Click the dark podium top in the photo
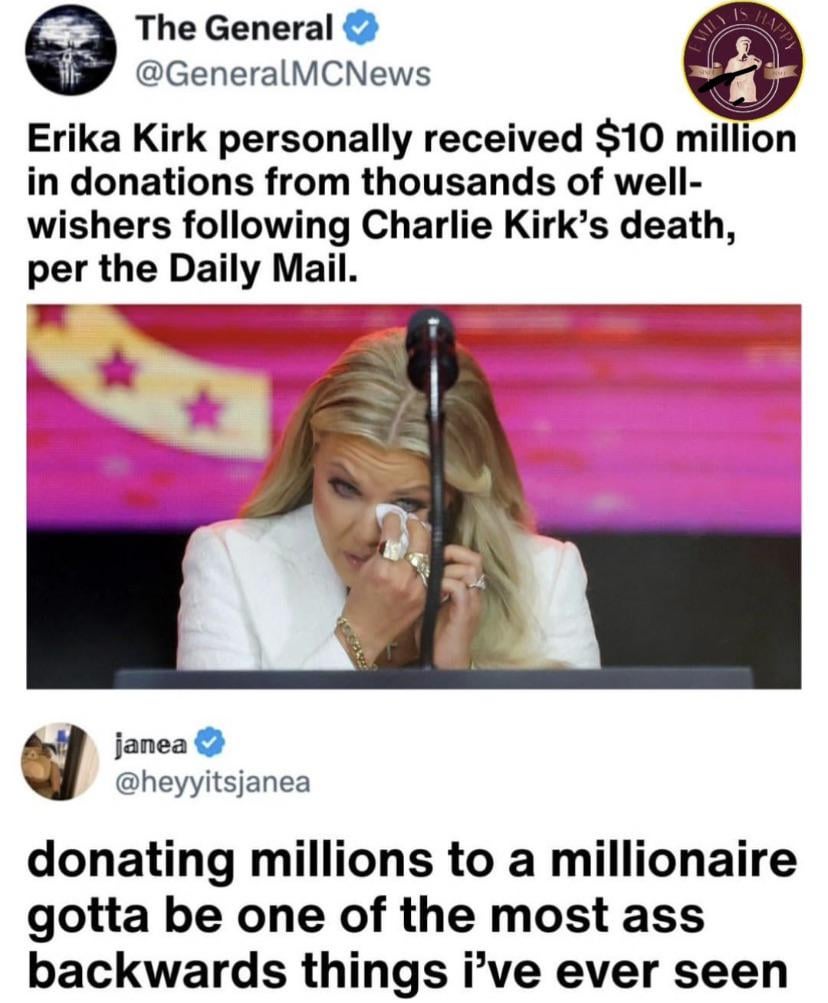This screenshot has height=1003, width=828. tap(433, 677)
